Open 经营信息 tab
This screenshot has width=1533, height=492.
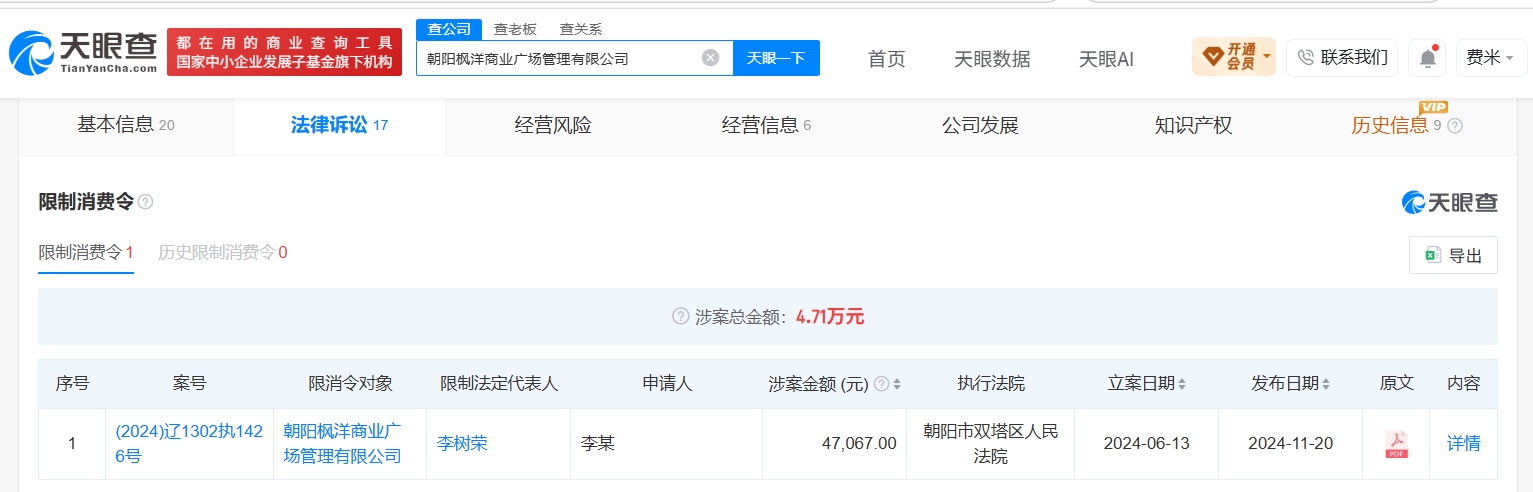[766, 125]
